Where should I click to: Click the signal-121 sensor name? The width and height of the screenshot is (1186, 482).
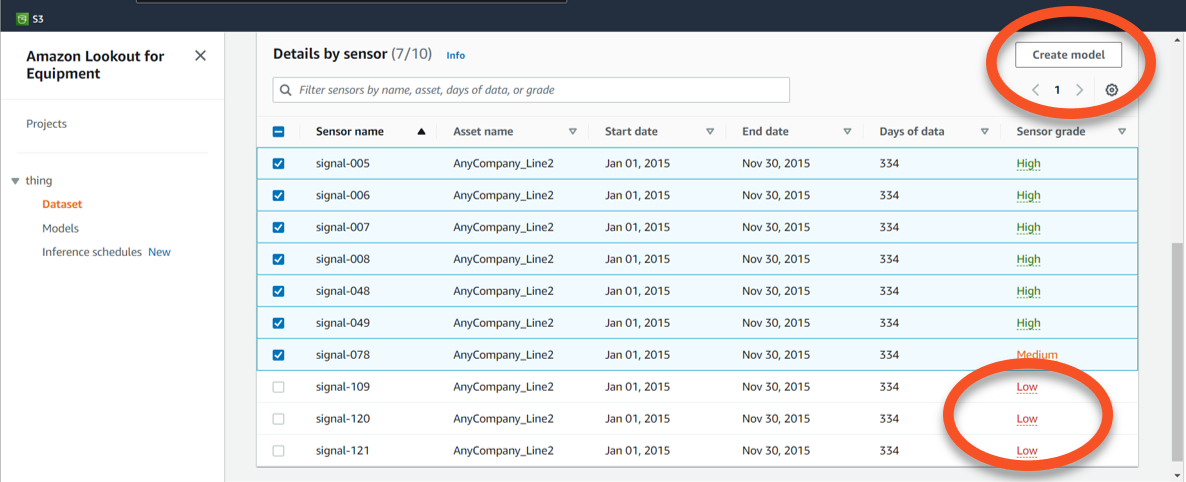tap(343, 450)
